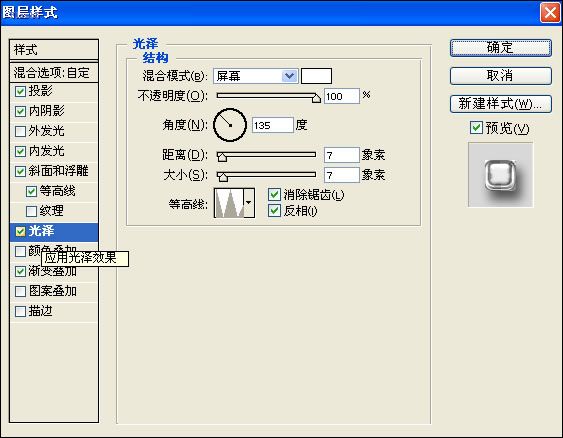
Task: Select the 样式 styles list entry
Action: click(x=54, y=50)
